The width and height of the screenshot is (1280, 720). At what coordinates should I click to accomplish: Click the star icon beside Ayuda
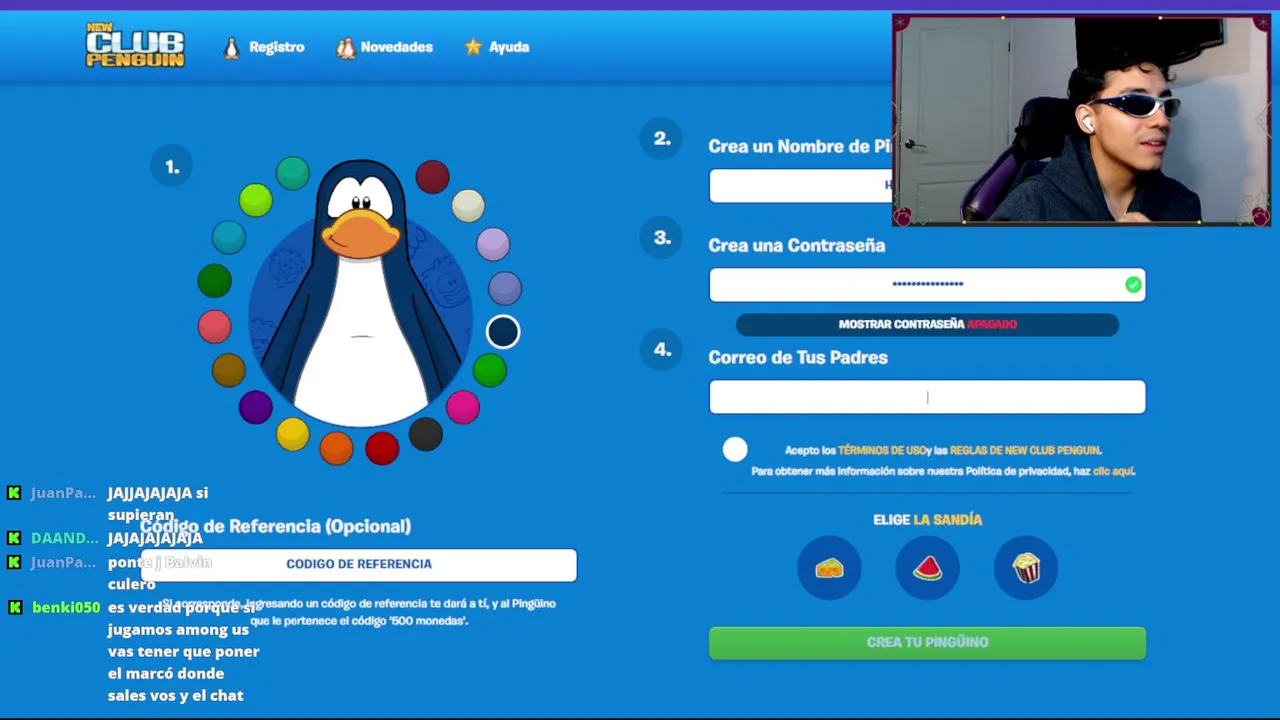(x=473, y=46)
